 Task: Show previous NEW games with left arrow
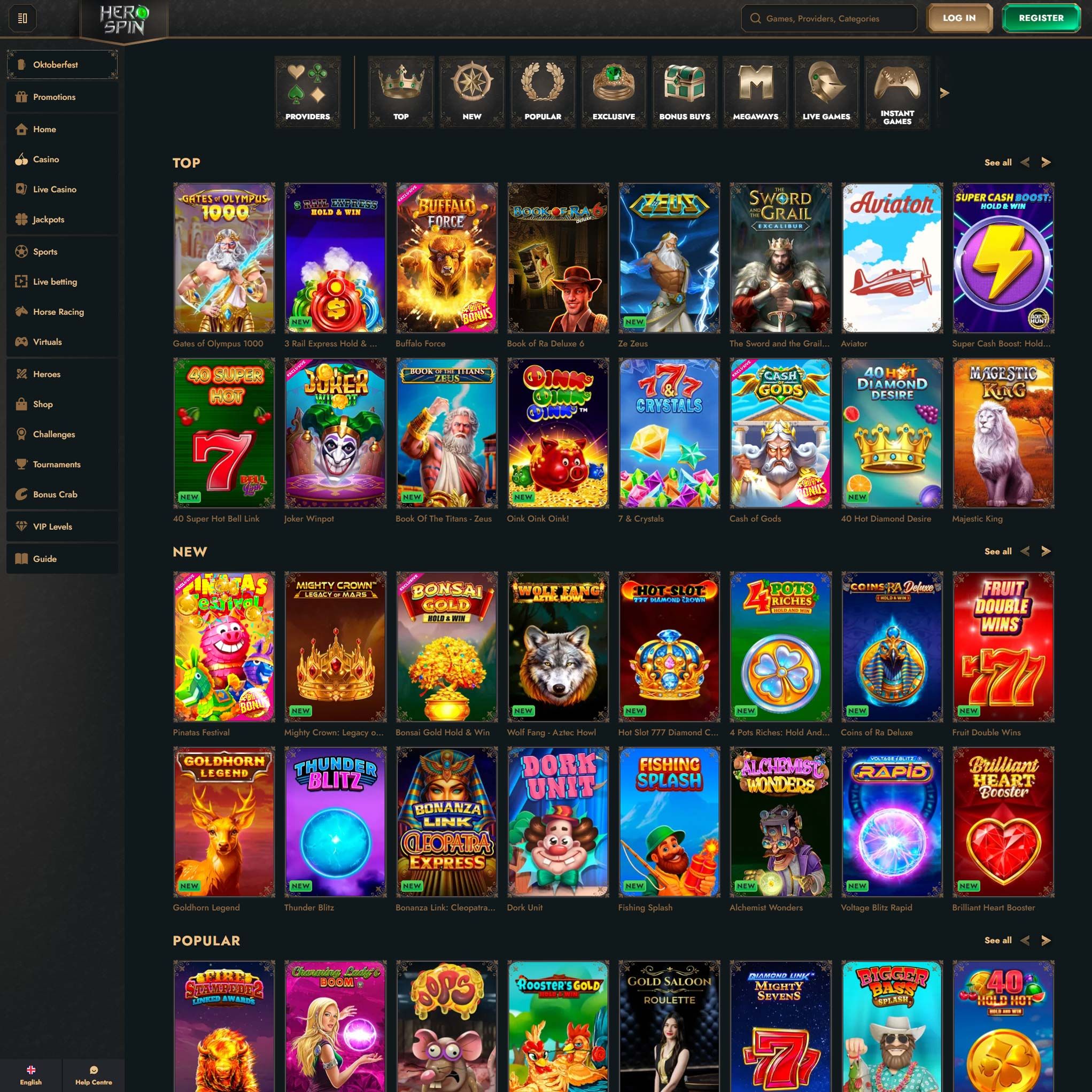1025,551
